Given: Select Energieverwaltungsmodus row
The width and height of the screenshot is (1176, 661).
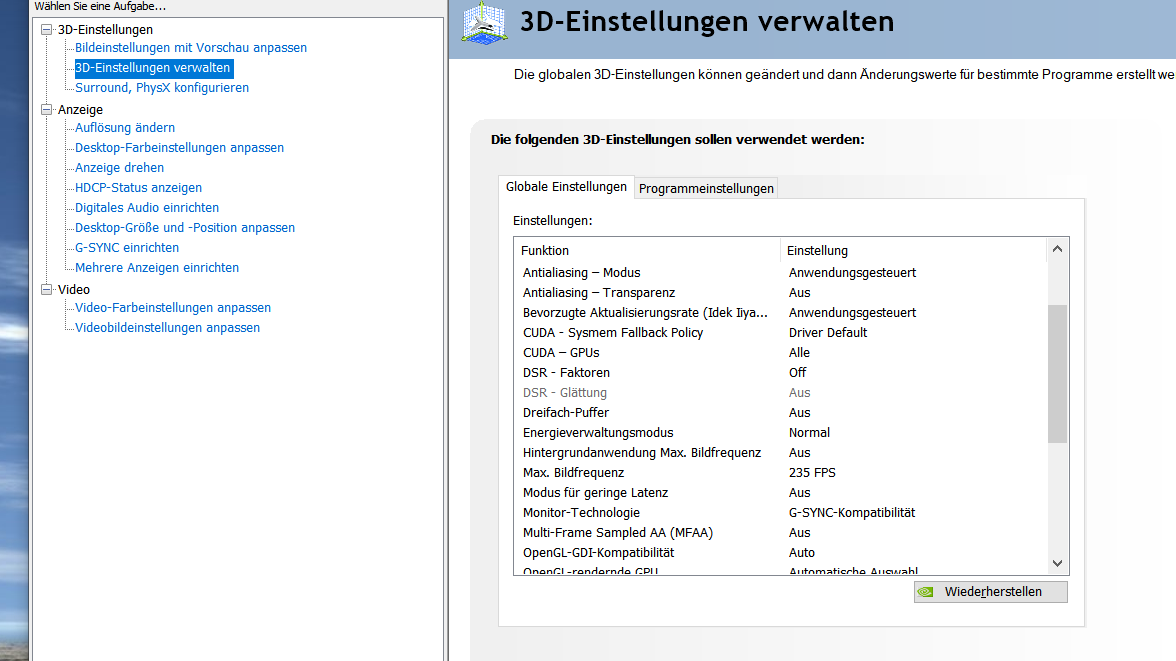Looking at the screenshot, I should 780,433.
